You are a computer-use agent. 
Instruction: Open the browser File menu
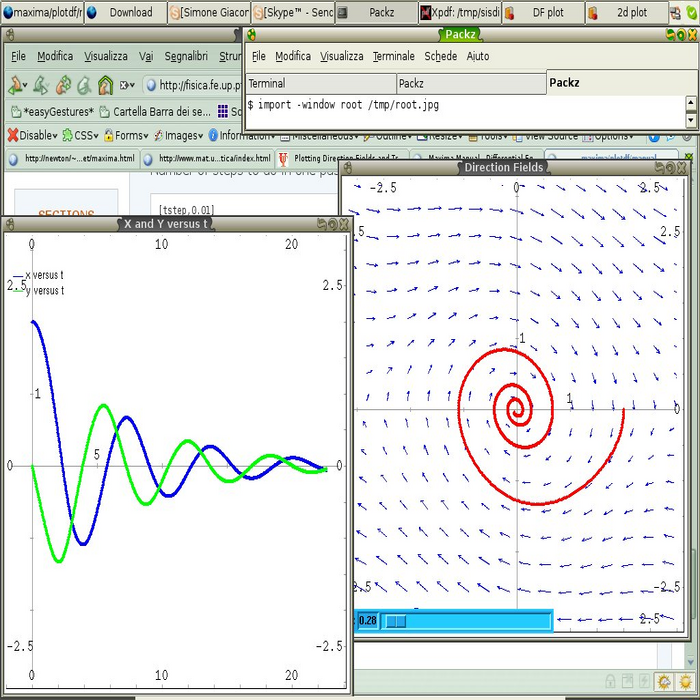[x=18, y=56]
